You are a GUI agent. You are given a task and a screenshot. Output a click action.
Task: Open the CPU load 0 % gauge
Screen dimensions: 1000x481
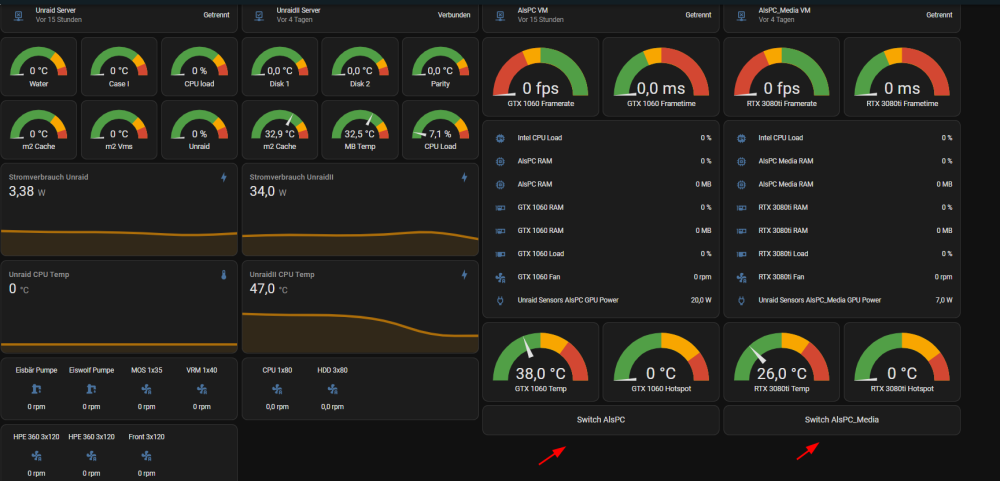pyautogui.click(x=200, y=66)
